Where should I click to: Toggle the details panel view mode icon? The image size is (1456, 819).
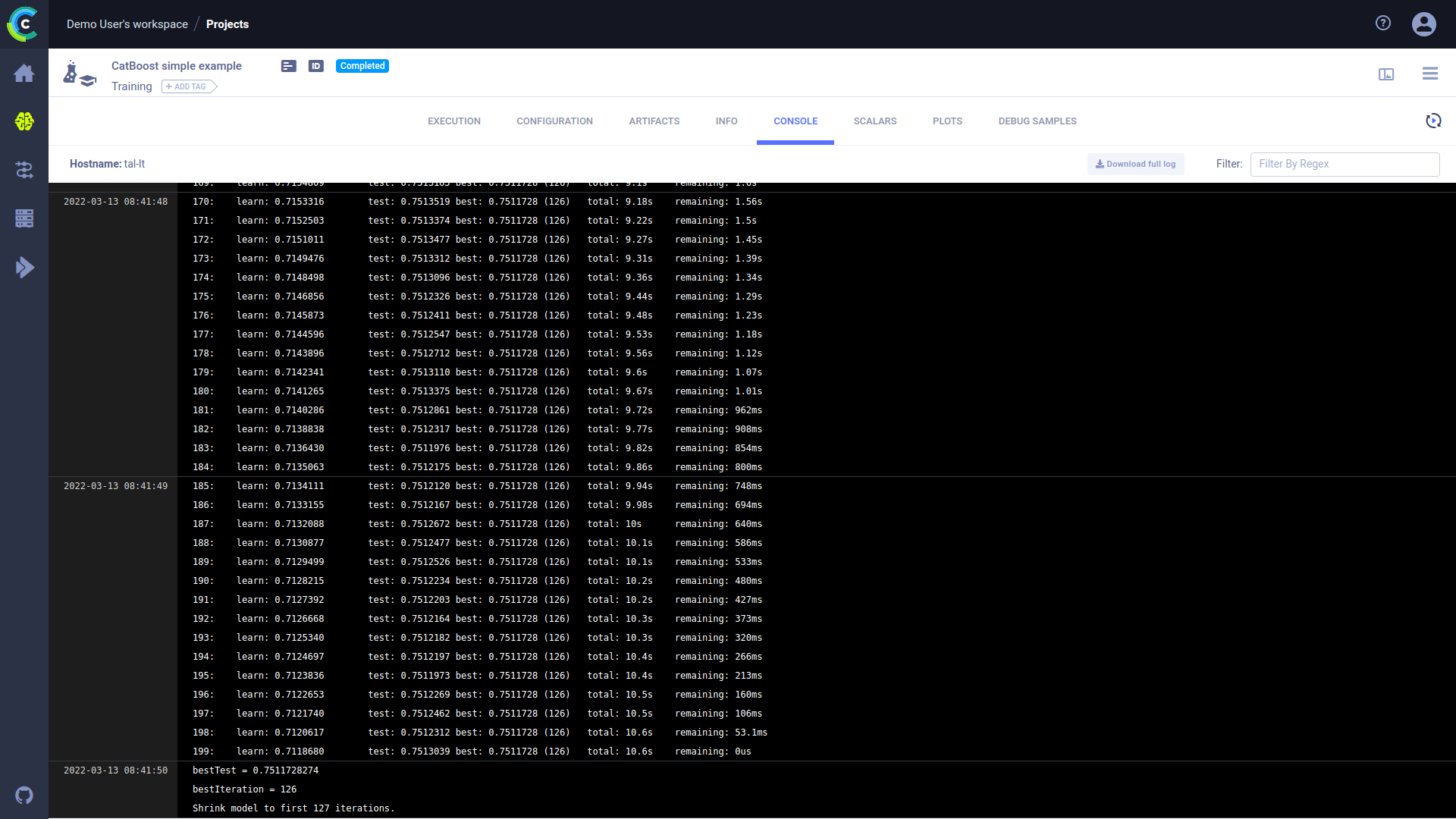pos(1386,74)
